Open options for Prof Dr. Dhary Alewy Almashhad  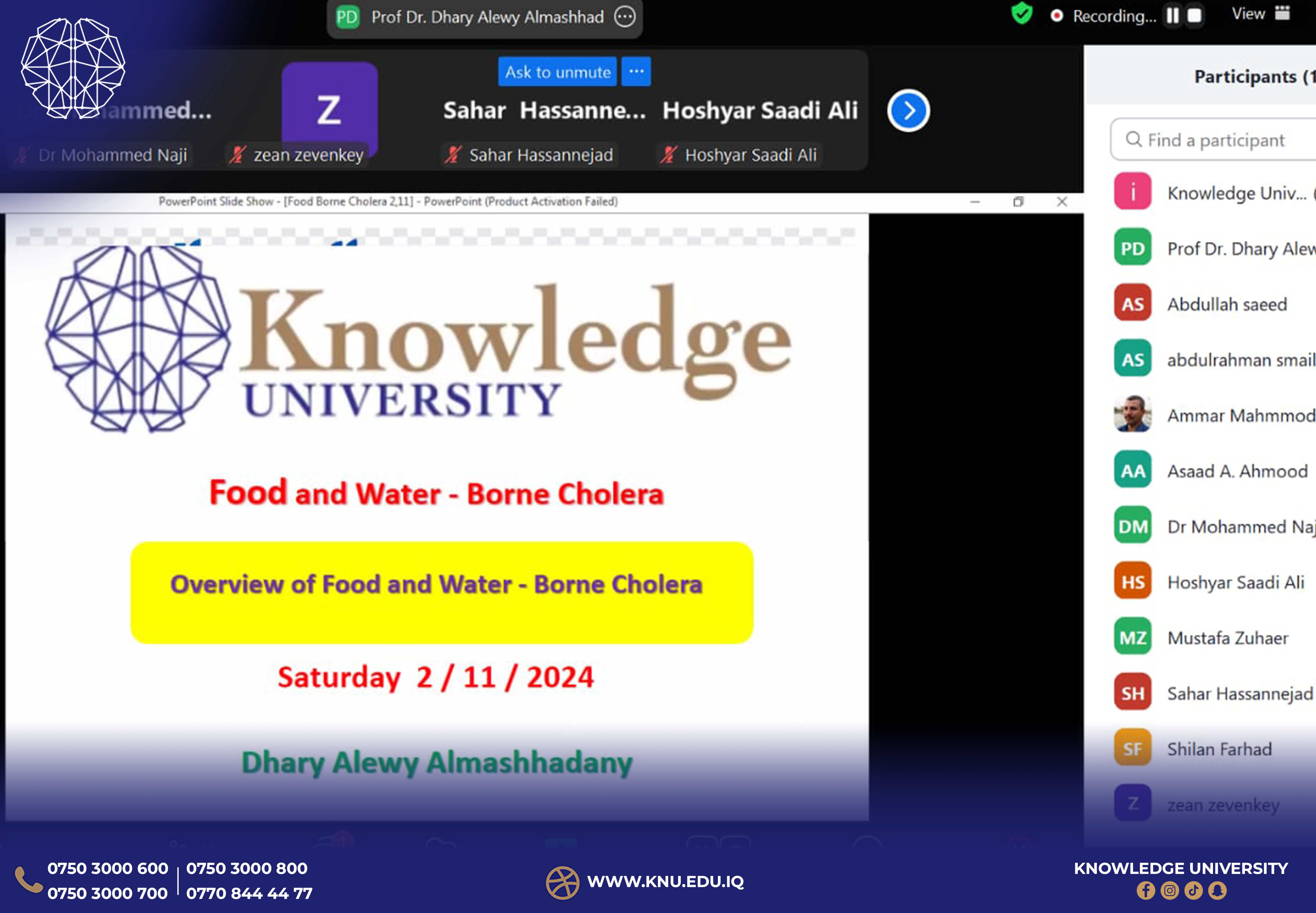(x=625, y=16)
